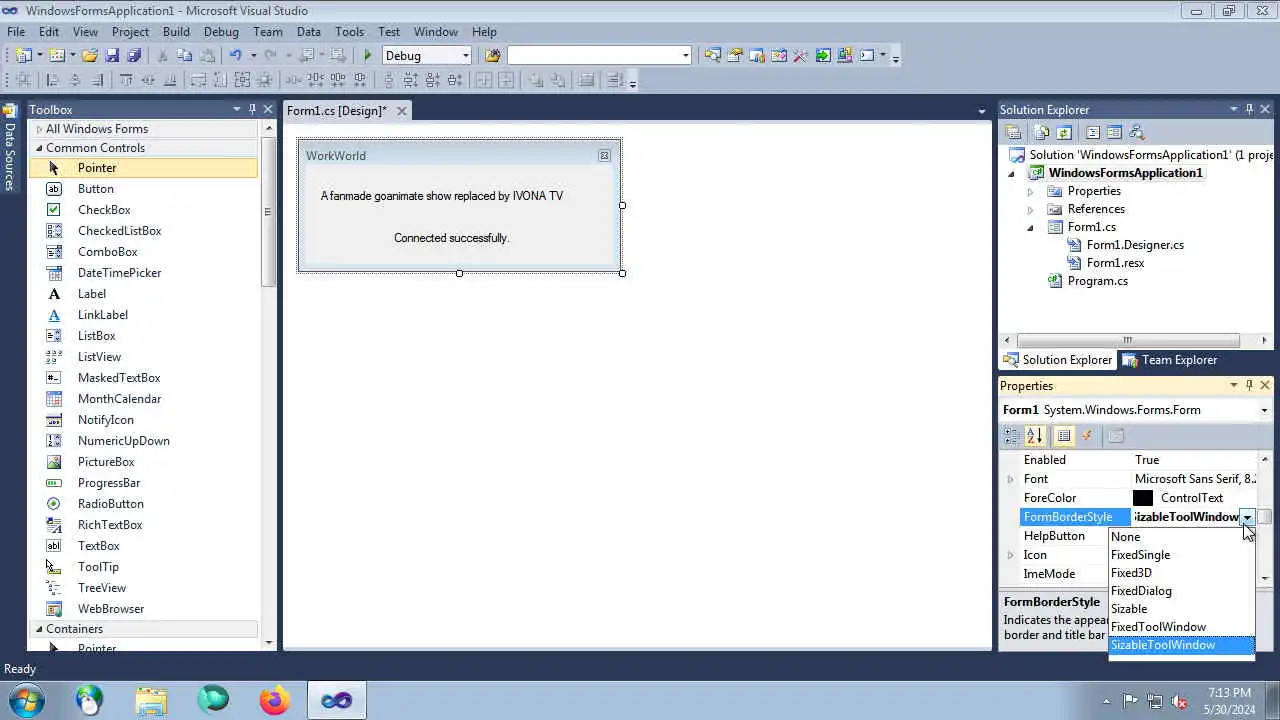Open the Team menu
Viewport: 1280px width, 720px height.
pyautogui.click(x=267, y=32)
